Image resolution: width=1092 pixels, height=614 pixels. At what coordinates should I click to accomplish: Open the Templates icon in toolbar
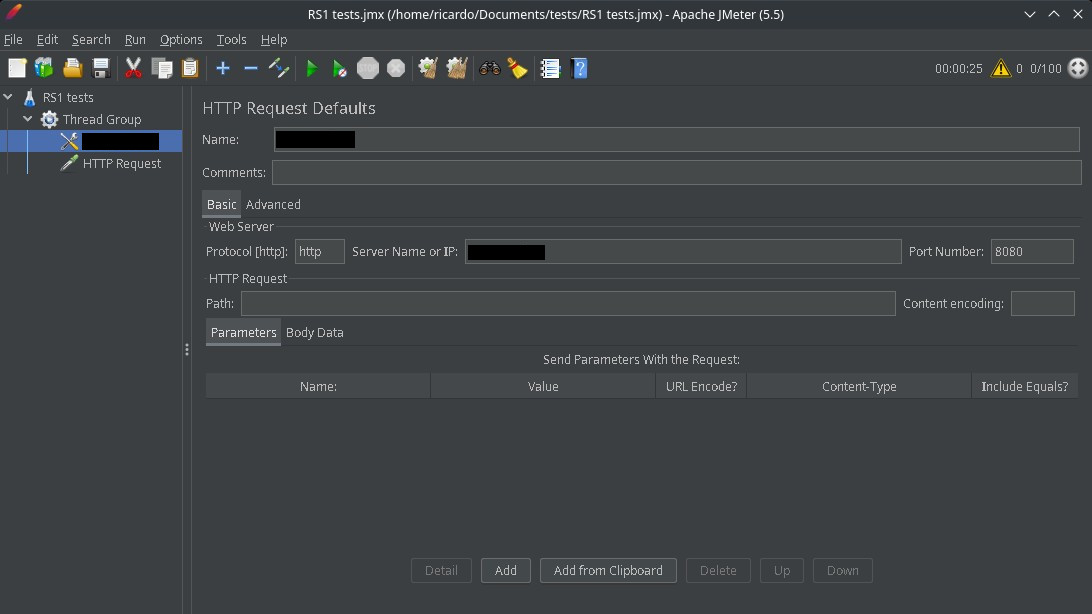point(44,68)
